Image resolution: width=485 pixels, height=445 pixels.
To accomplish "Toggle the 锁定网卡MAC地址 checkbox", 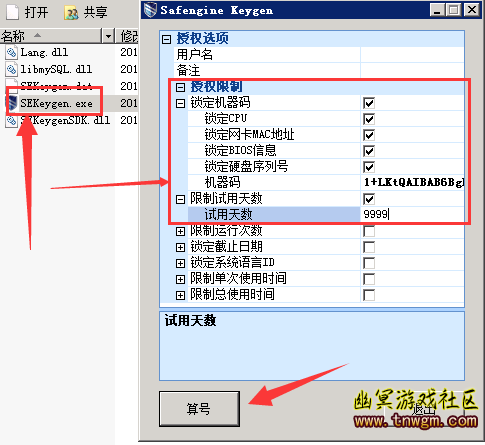I will pos(369,135).
